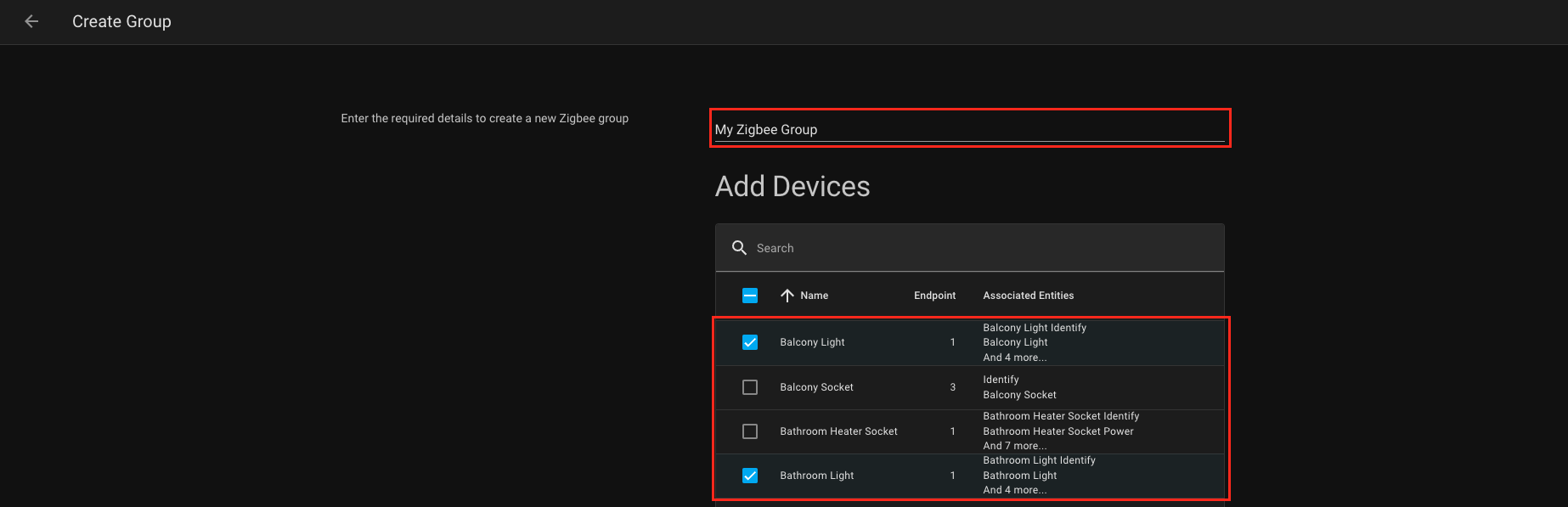Select the Bathroom Light device name
The height and width of the screenshot is (507, 1568).
point(816,476)
